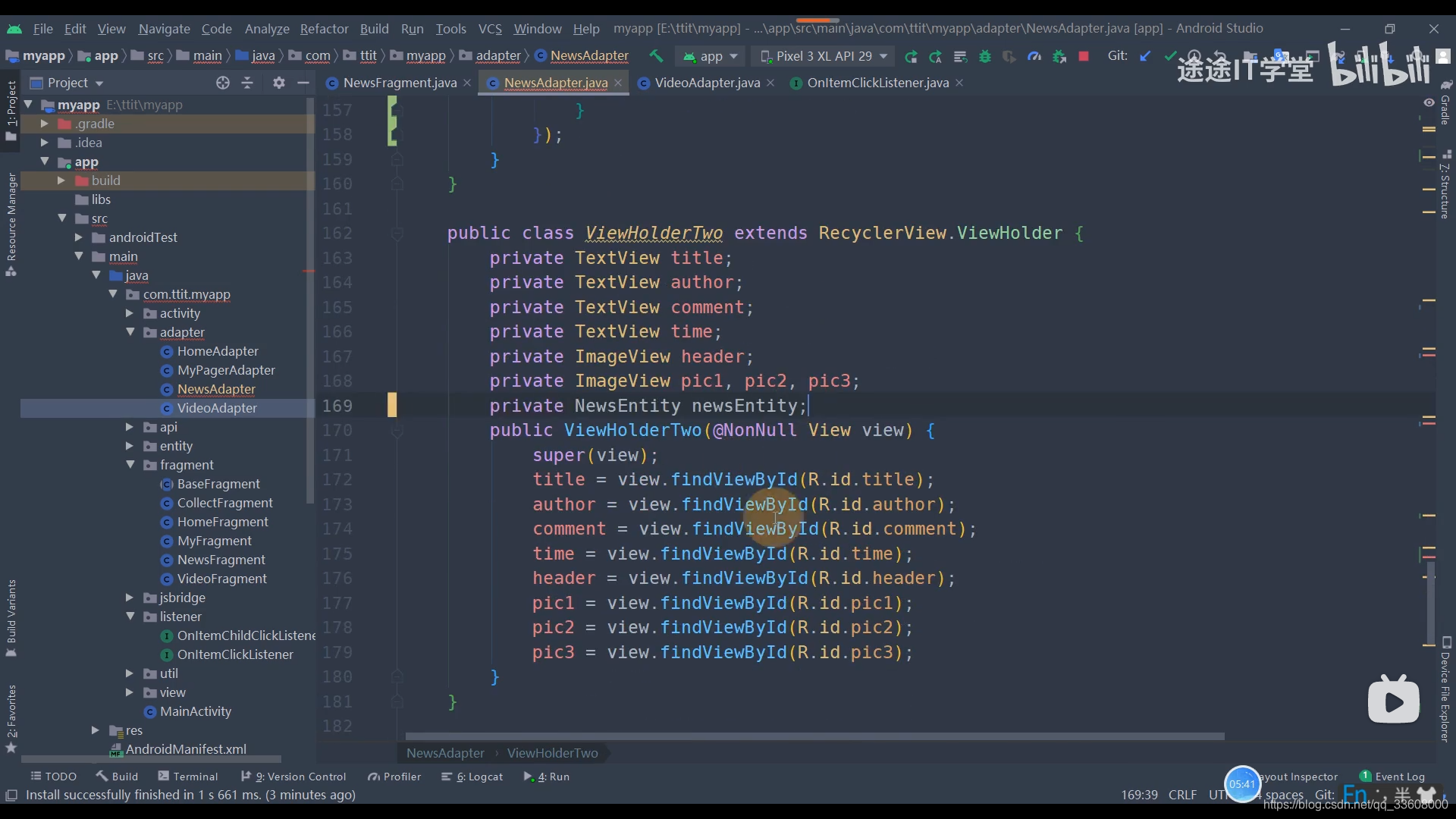1456x819 pixels.
Task: Open Device File Explorer side panel
Action: pyautogui.click(x=1445, y=690)
